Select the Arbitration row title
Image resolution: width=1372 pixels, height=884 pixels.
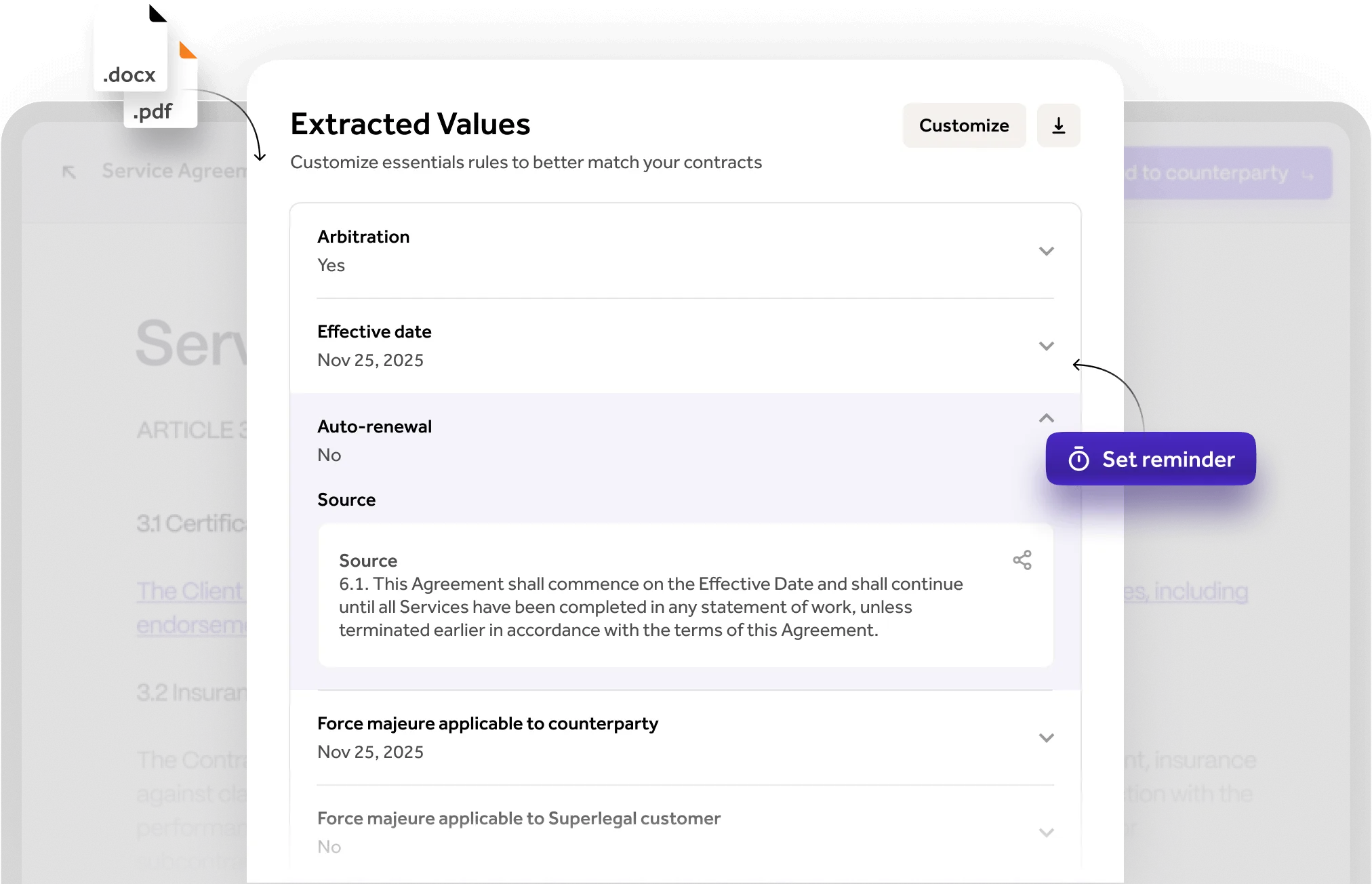(363, 237)
